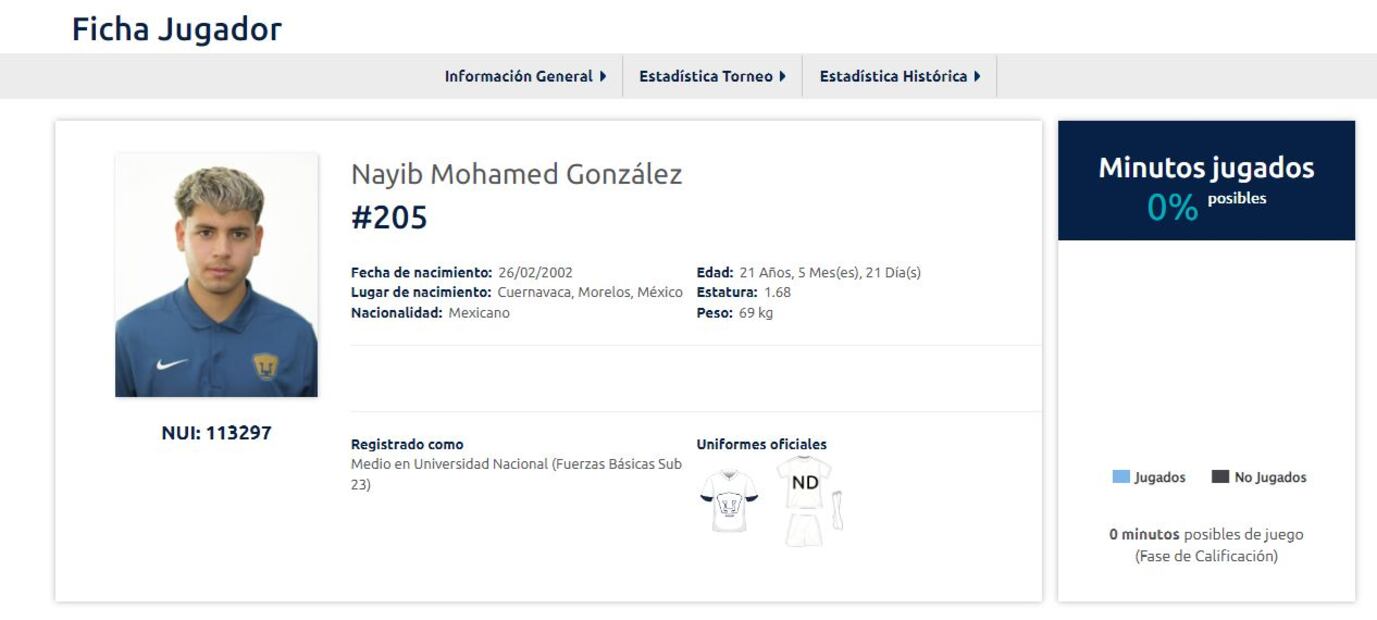Expand the Estadística Histórica arrow

(x=977, y=76)
